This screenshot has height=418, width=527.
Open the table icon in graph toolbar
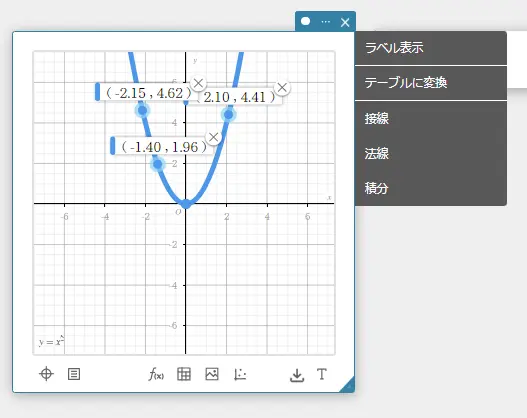click(x=184, y=374)
